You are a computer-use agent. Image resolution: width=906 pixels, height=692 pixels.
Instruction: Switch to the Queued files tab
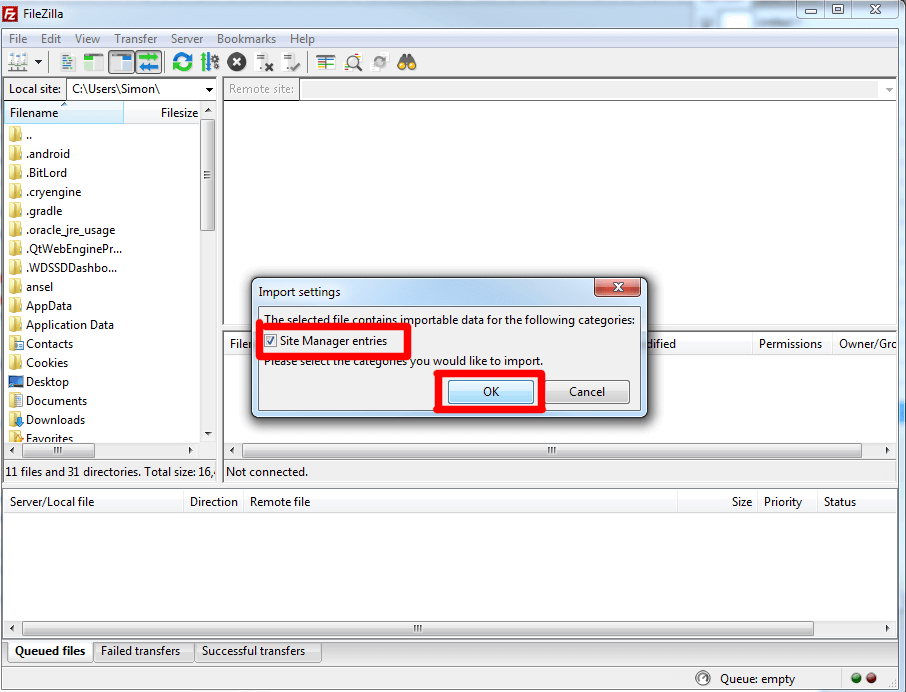click(x=50, y=651)
